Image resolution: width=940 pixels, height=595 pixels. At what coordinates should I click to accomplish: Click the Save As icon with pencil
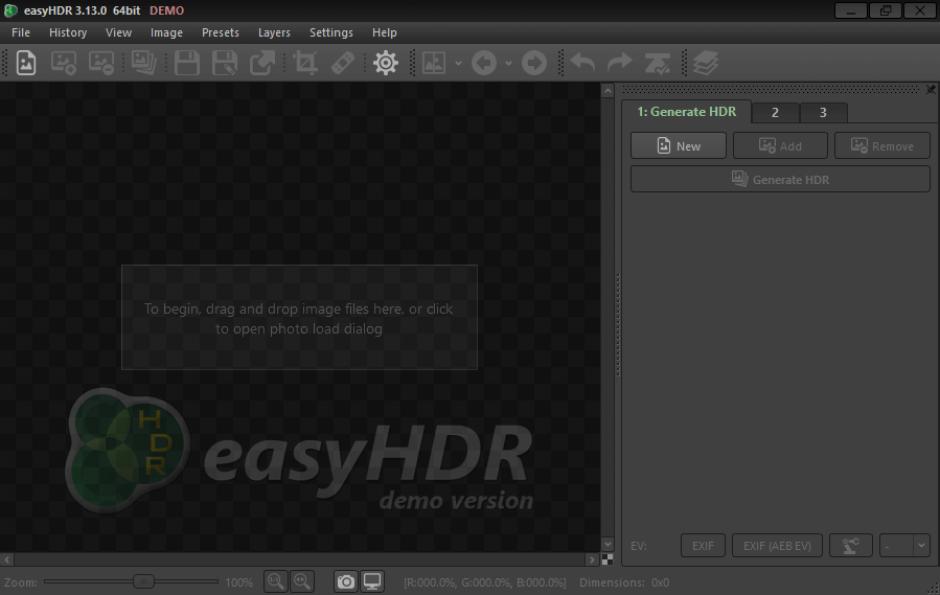coord(224,62)
